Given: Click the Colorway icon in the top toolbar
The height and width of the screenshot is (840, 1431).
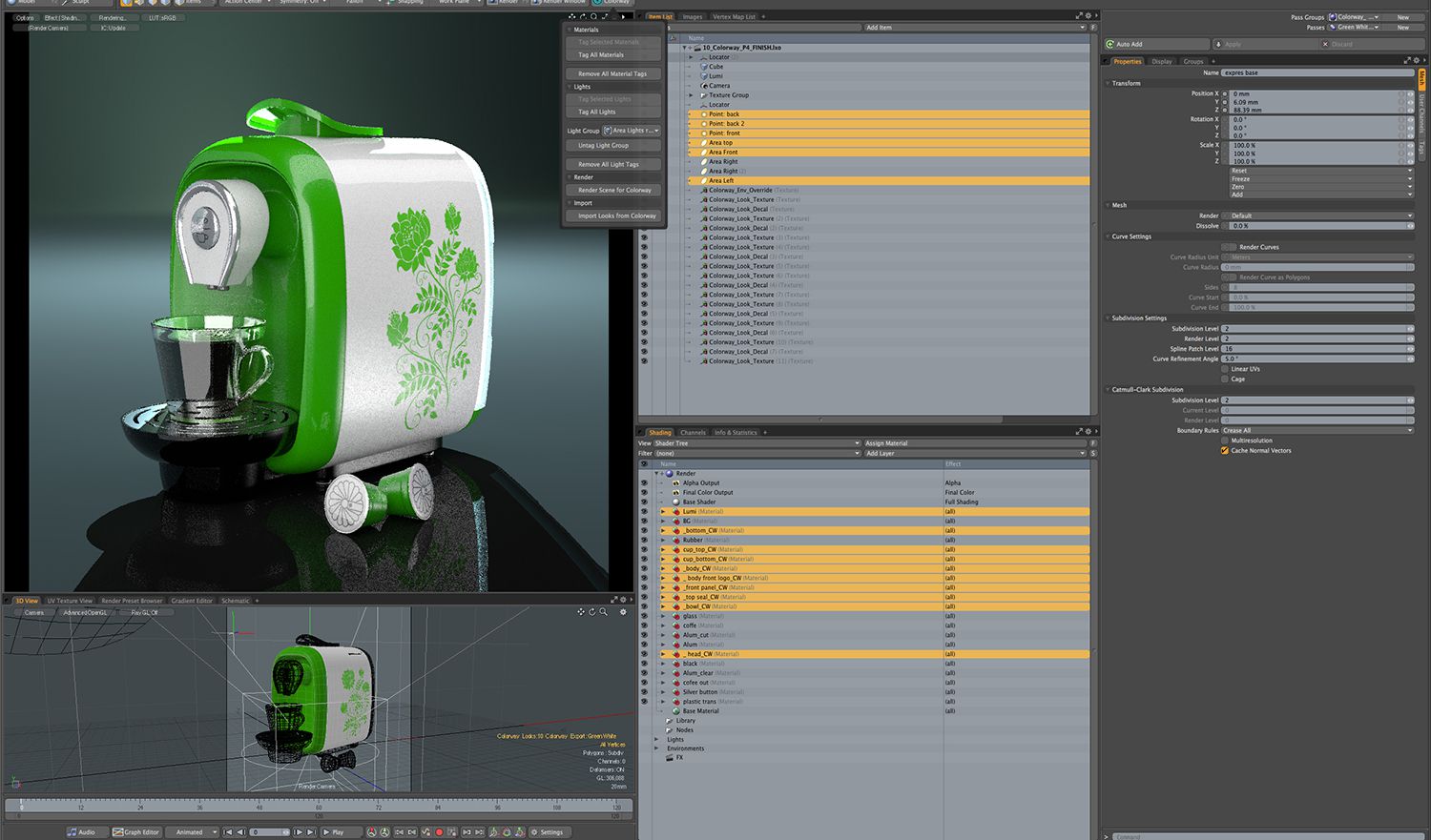Looking at the screenshot, I should point(598,2).
